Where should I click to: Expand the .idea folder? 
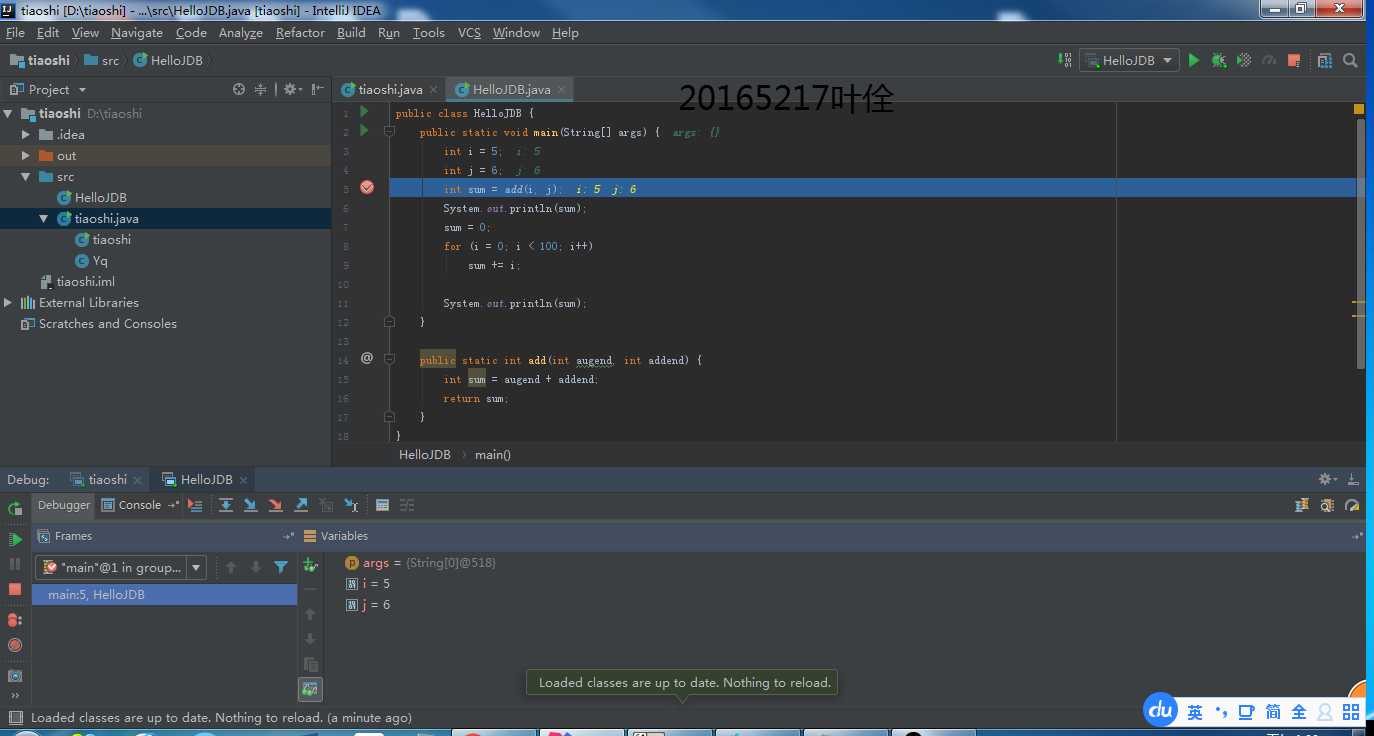(27, 134)
